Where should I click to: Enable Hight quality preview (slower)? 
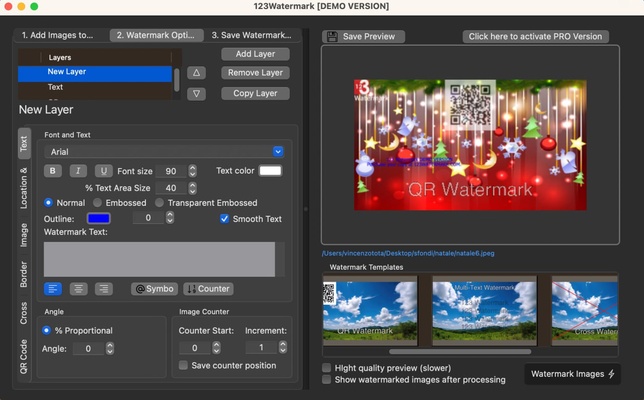click(x=327, y=368)
